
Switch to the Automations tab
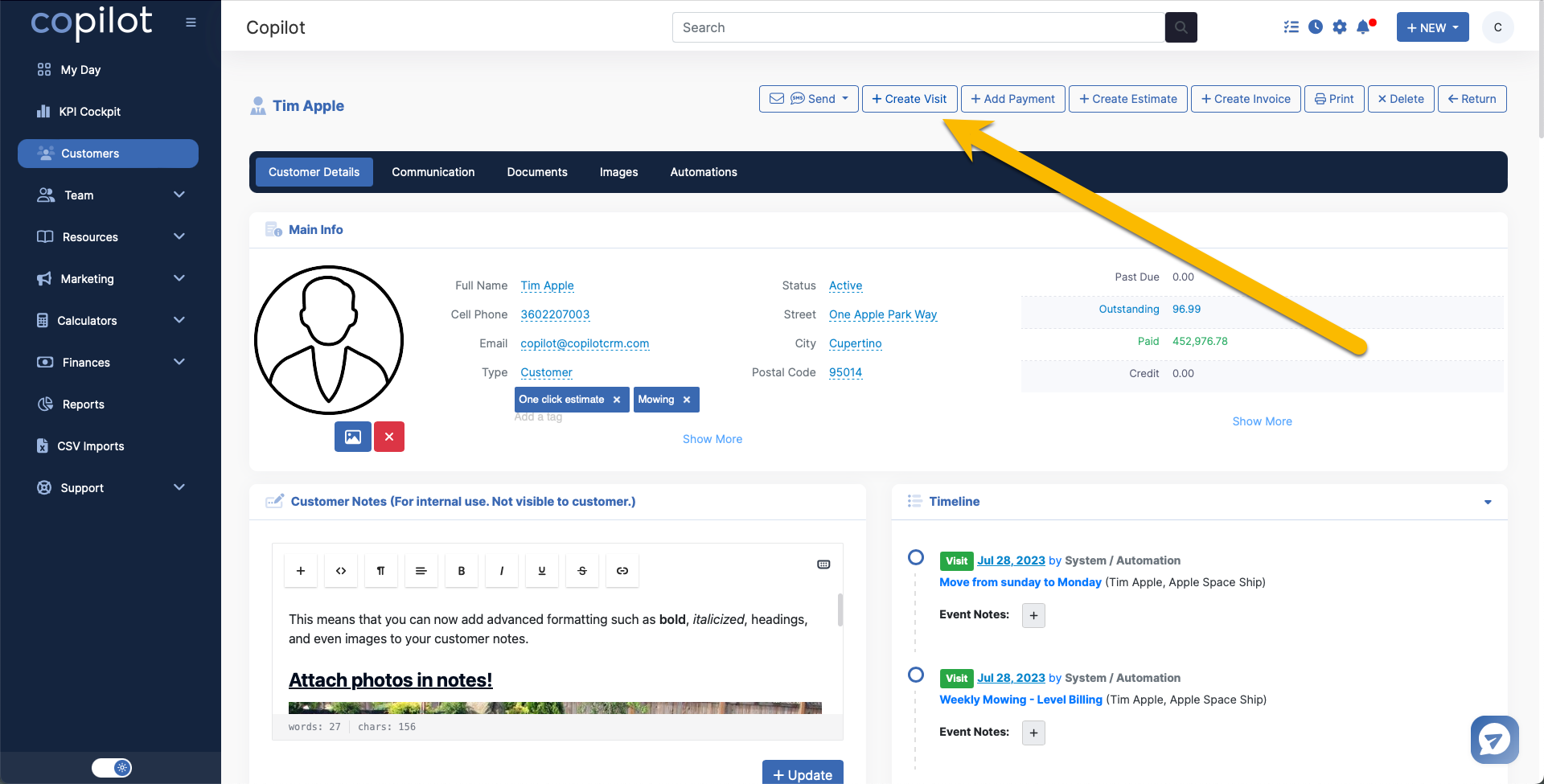click(x=704, y=172)
